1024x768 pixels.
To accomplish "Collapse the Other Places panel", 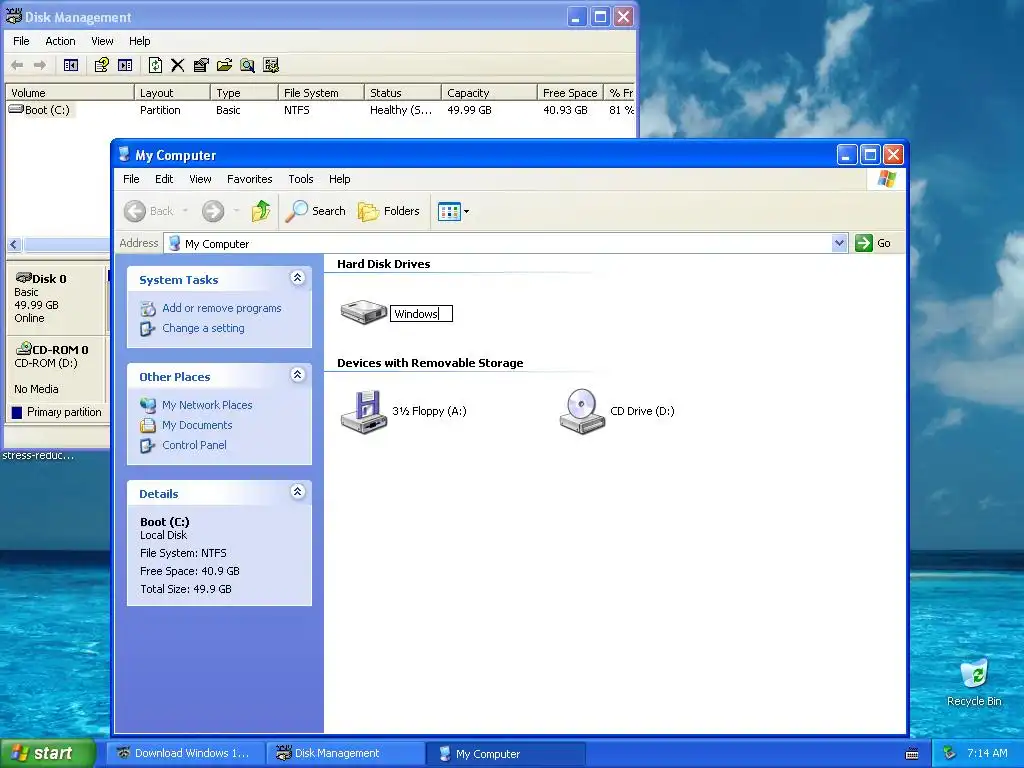I will pyautogui.click(x=297, y=375).
